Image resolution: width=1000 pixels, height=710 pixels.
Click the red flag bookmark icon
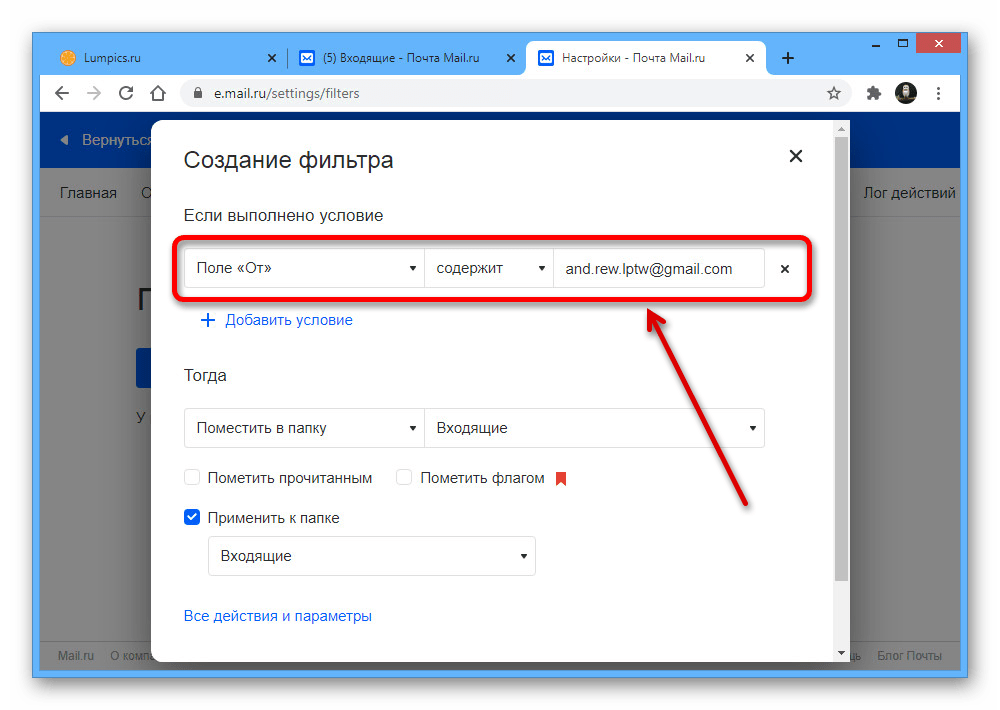[x=561, y=478]
